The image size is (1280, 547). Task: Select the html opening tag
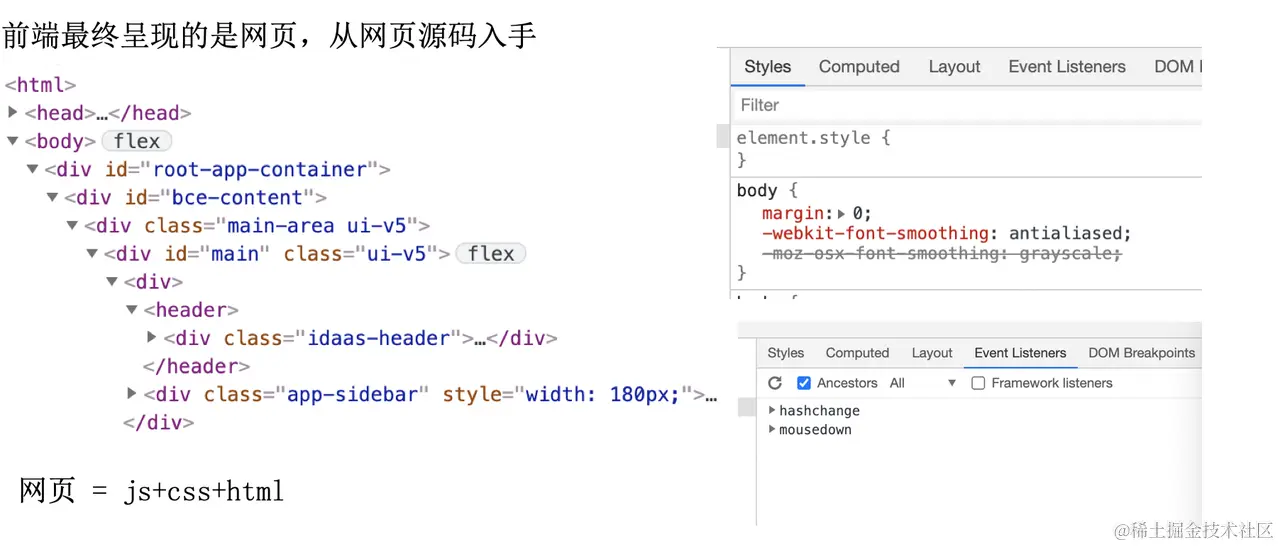[x=41, y=85]
